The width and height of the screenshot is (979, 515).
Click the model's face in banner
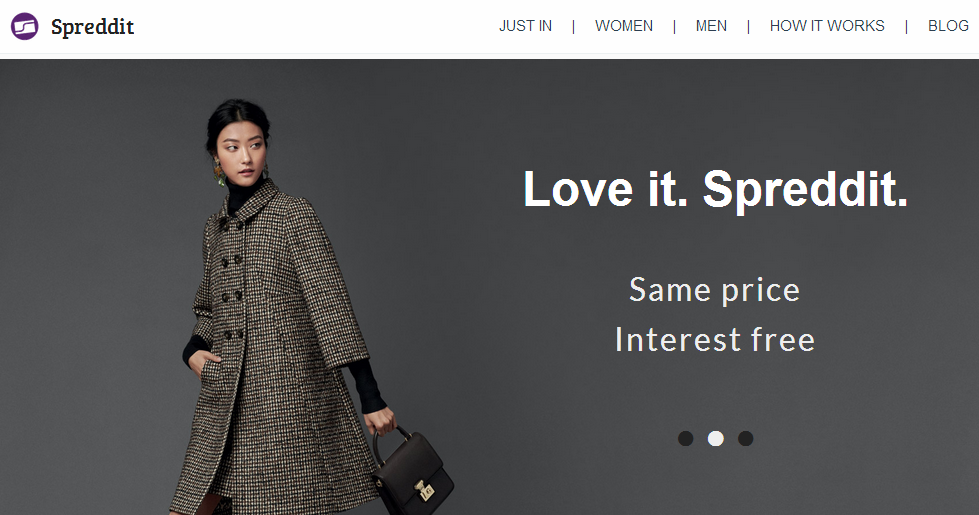(241, 153)
